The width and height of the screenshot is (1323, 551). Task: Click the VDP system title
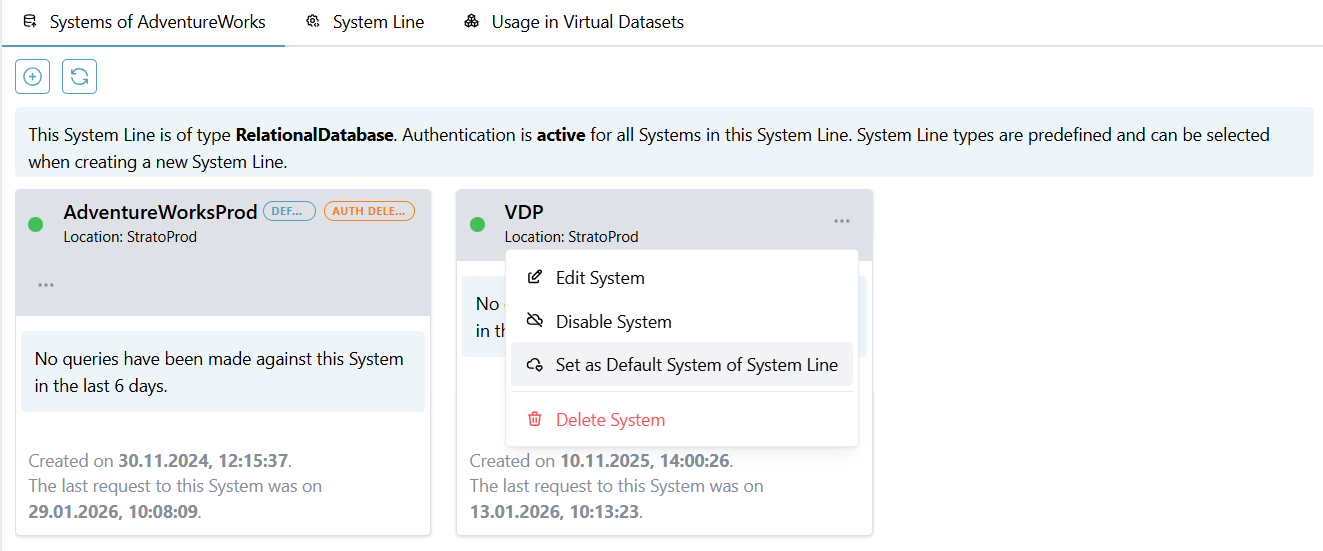click(x=524, y=212)
